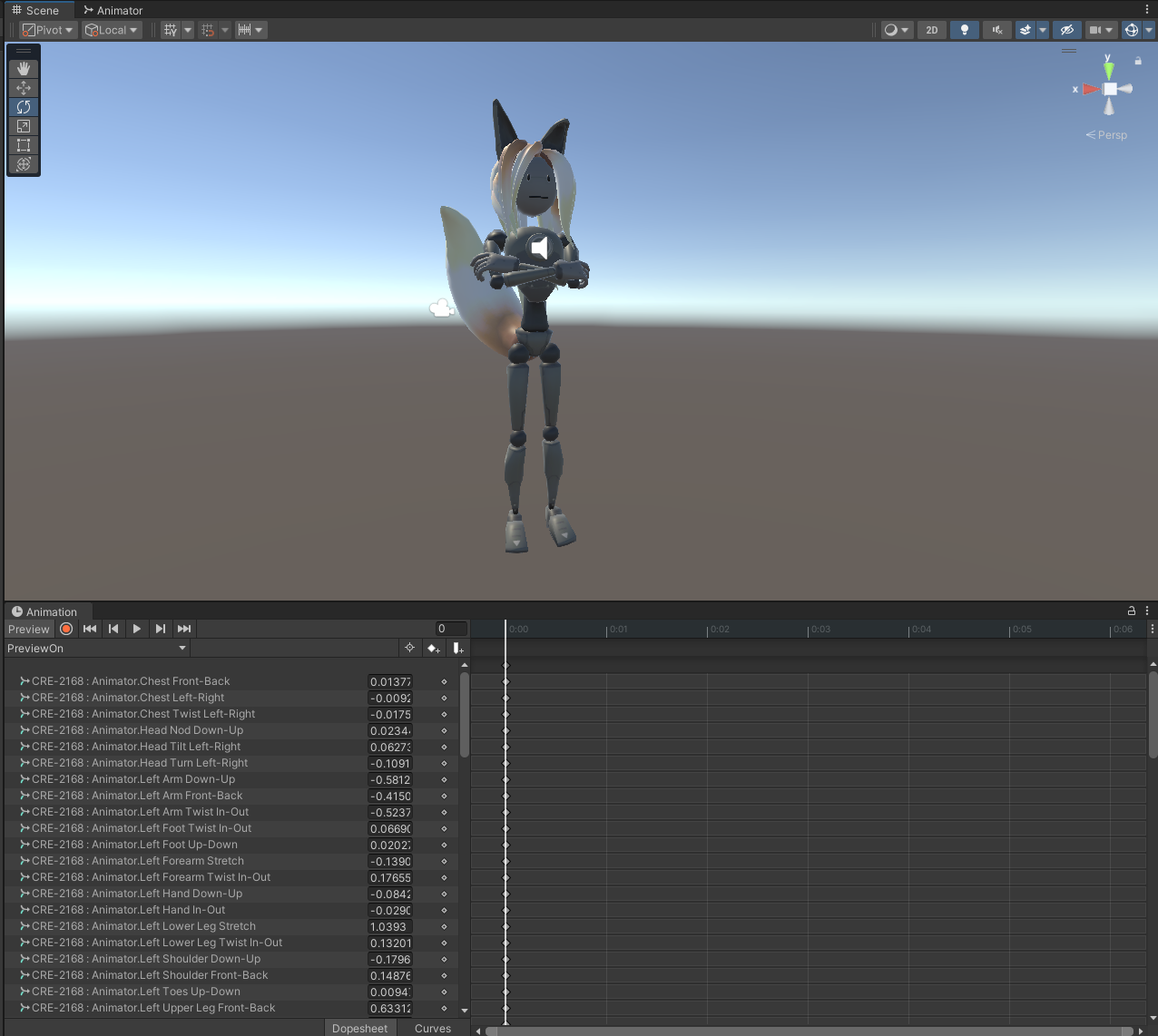Image resolution: width=1158 pixels, height=1036 pixels.
Task: Click the property list vertical scrollbar
Action: pos(465,714)
